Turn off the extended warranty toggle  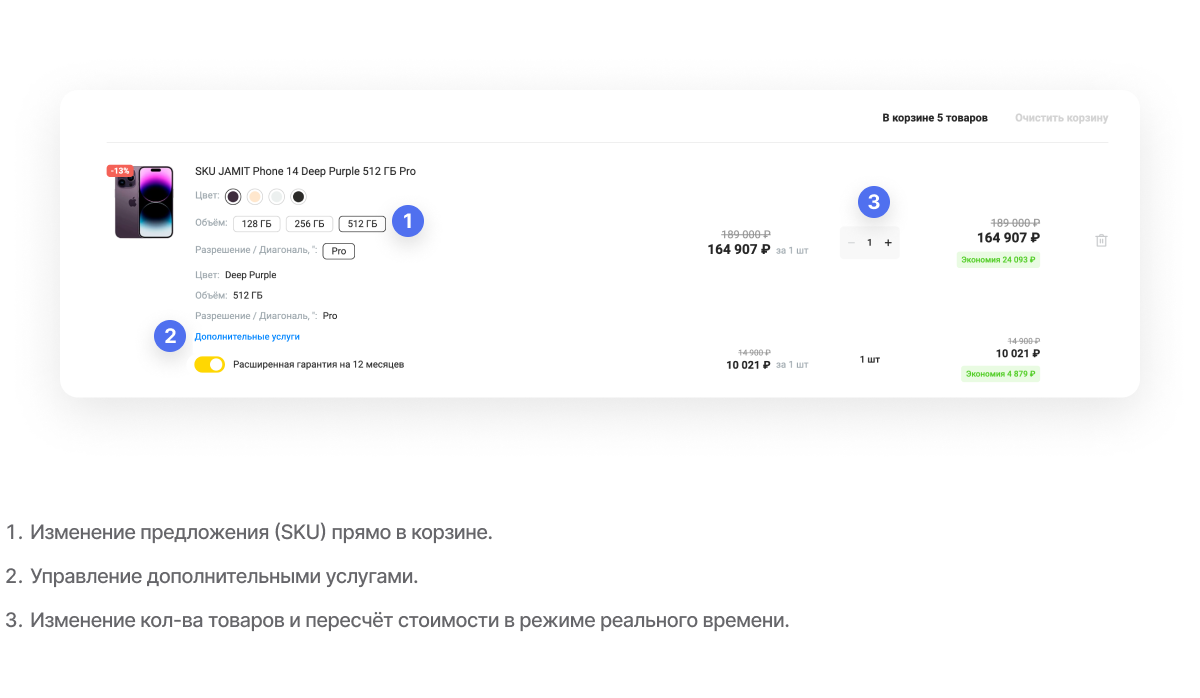210,365
